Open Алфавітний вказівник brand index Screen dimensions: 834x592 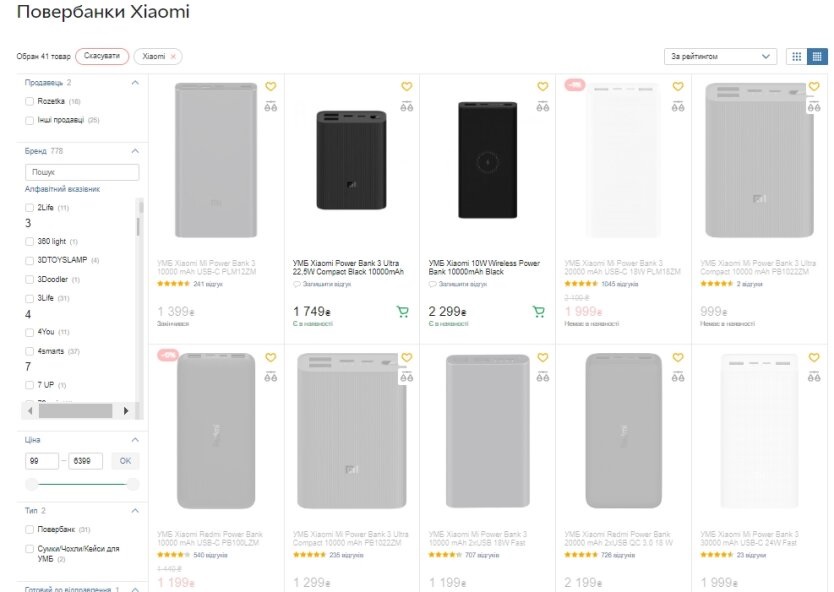tap(62, 189)
